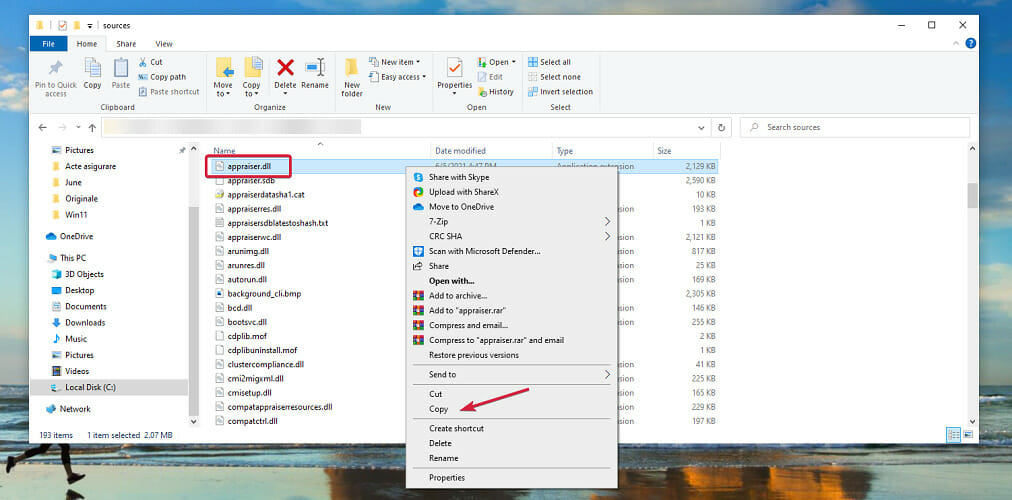
Task: Switch to the details view icon in the status bar
Action: [953, 435]
